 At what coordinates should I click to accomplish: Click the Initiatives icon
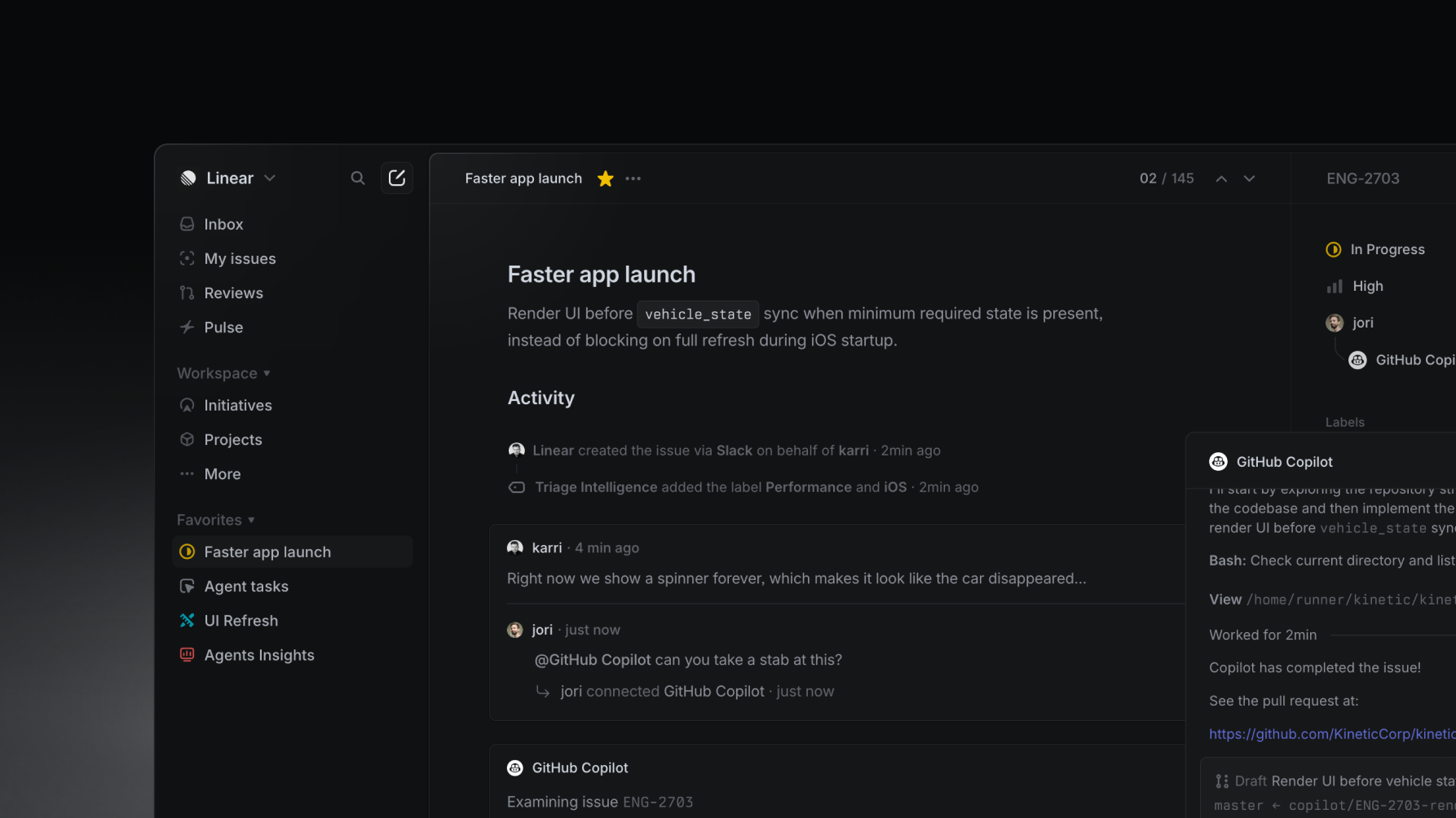point(187,405)
